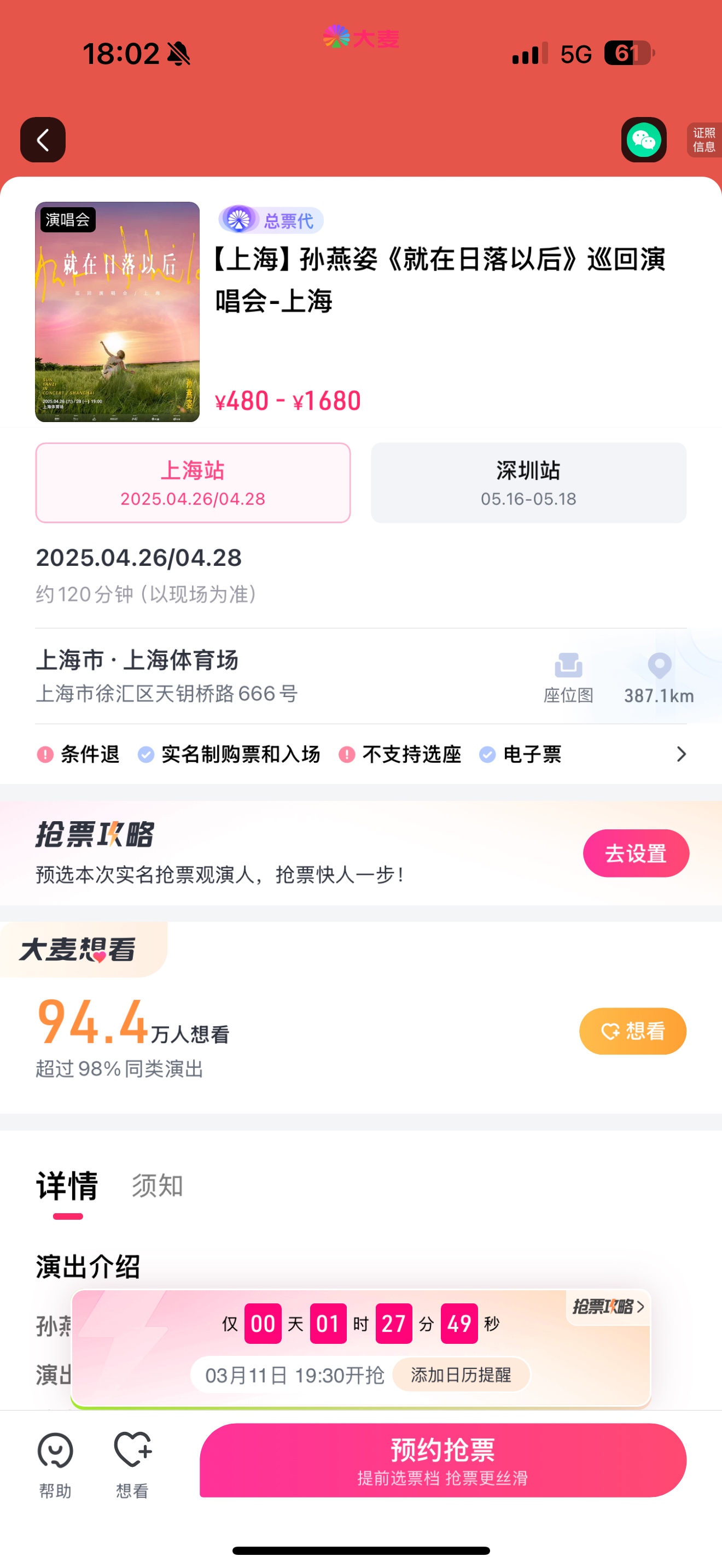This screenshot has height=1568, width=722.
Task: Open 帮助 help smiley icon
Action: coord(55,1450)
